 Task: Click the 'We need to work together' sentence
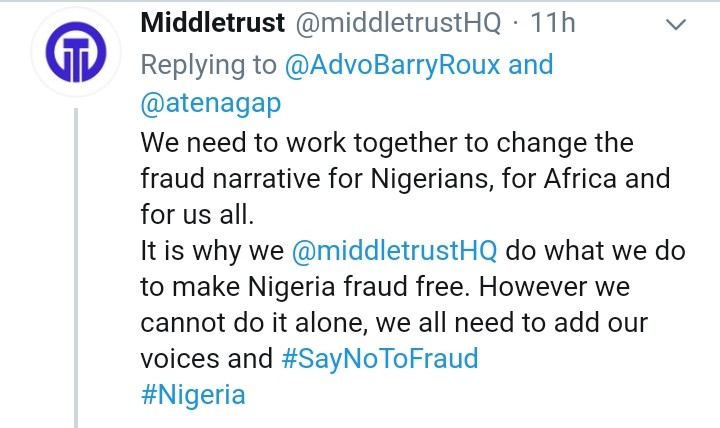387,143
